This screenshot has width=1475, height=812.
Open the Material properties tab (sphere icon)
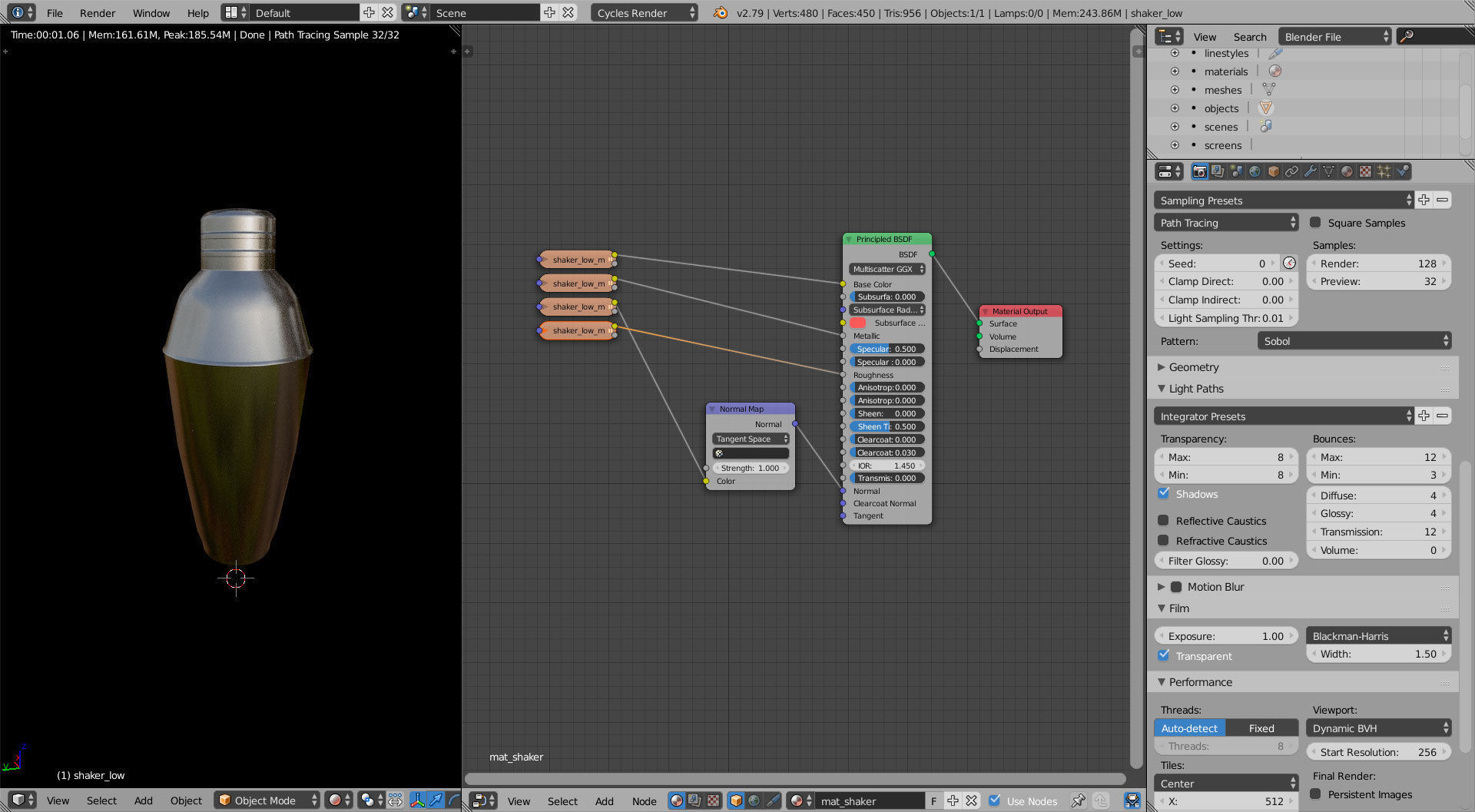pos(1347,171)
